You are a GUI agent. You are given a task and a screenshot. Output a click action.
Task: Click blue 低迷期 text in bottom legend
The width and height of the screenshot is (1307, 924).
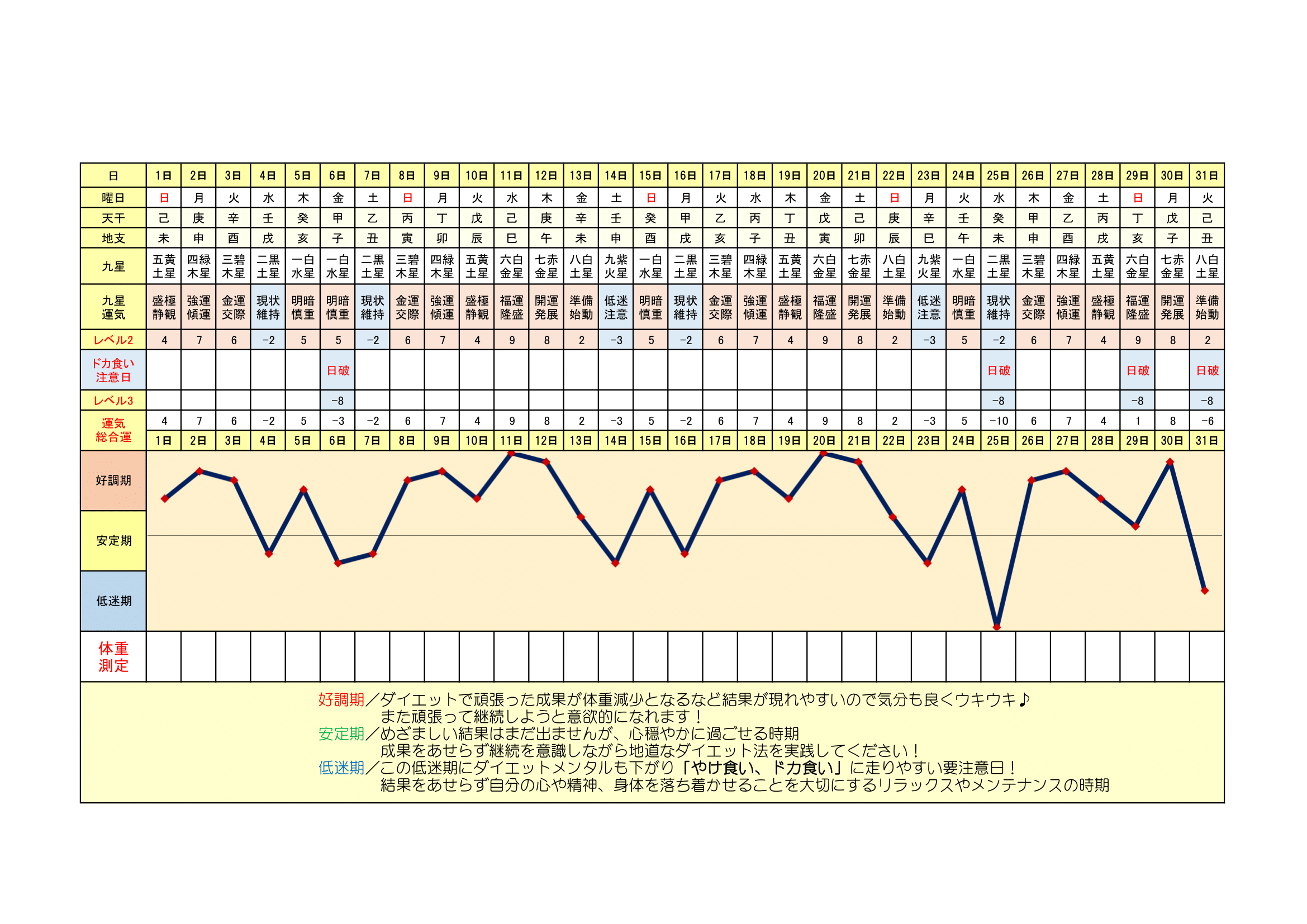pos(341,768)
